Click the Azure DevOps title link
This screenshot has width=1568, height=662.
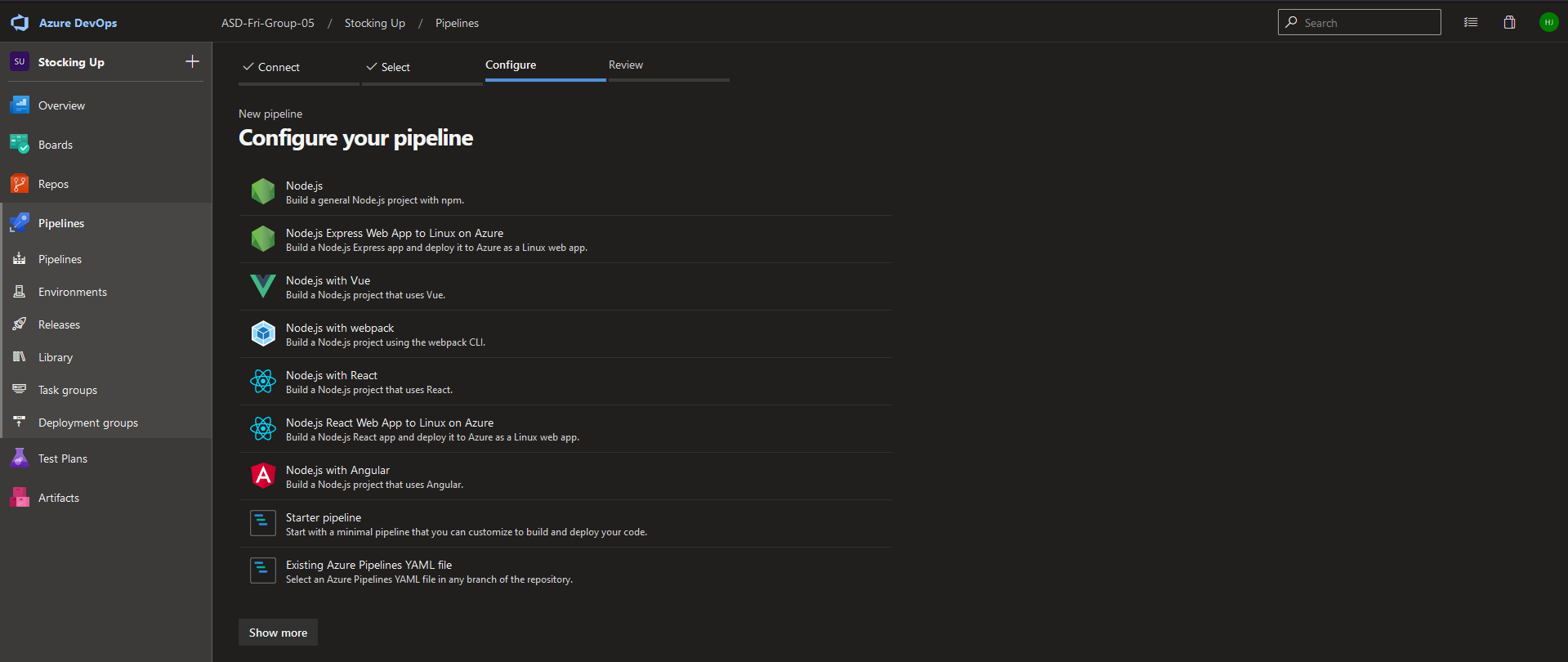(x=78, y=23)
